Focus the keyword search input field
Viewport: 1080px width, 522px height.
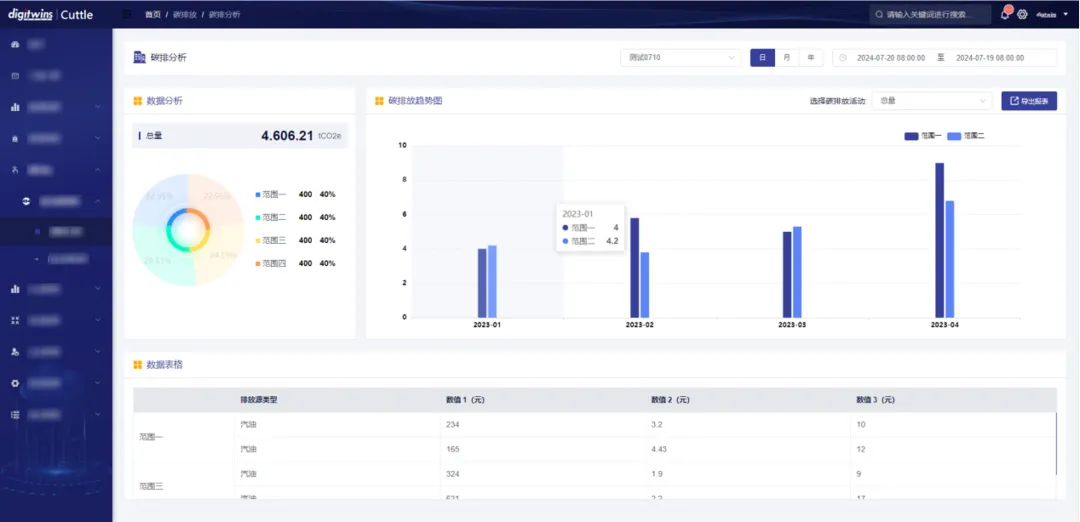point(930,14)
